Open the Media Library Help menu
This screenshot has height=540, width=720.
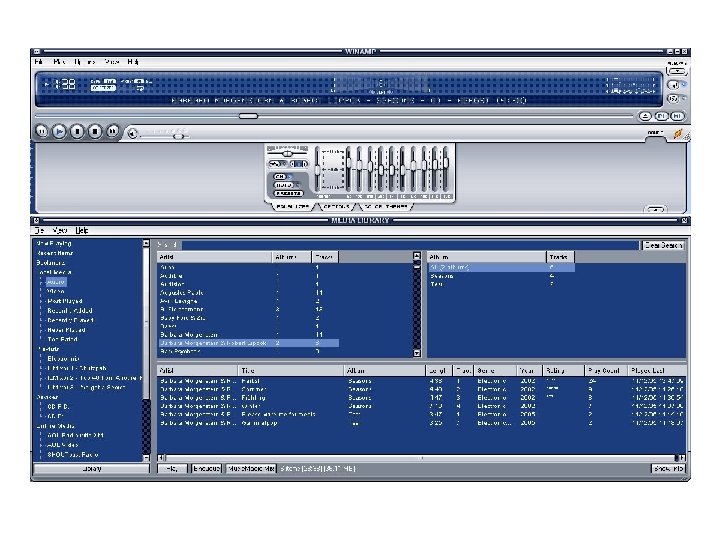tap(81, 231)
